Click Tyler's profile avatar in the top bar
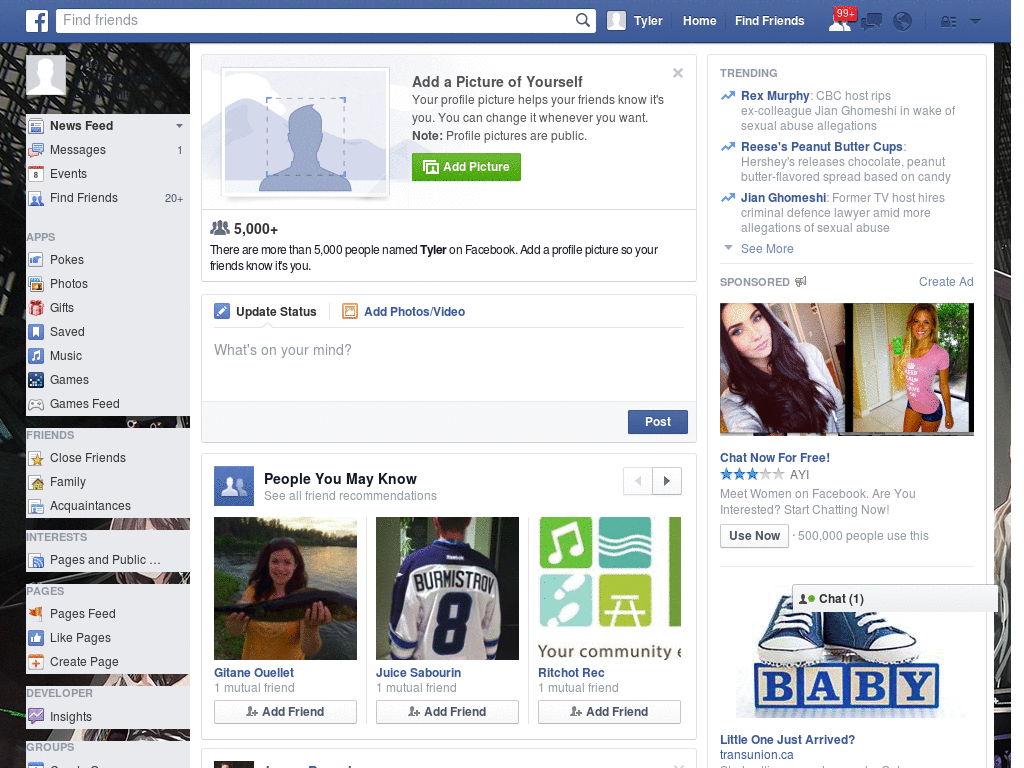 pyautogui.click(x=616, y=21)
